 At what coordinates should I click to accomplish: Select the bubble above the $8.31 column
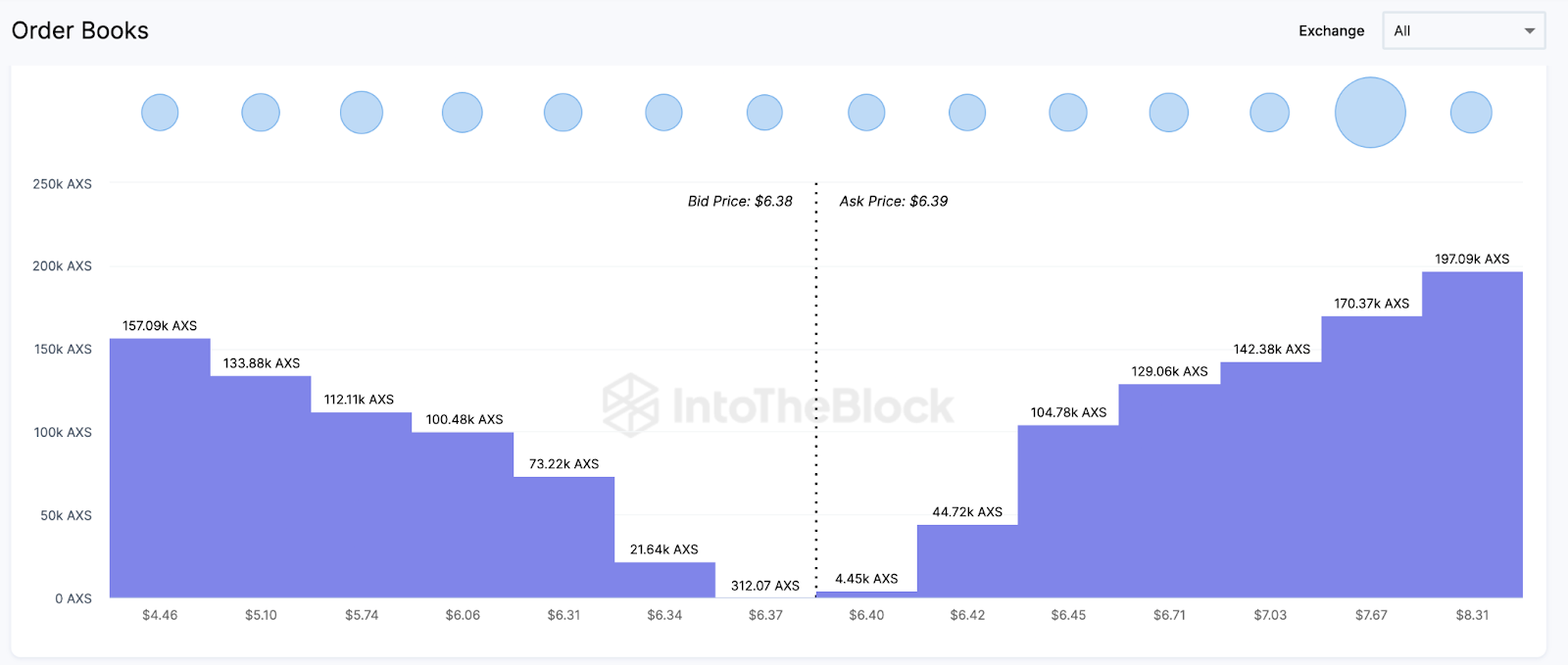click(x=1471, y=113)
